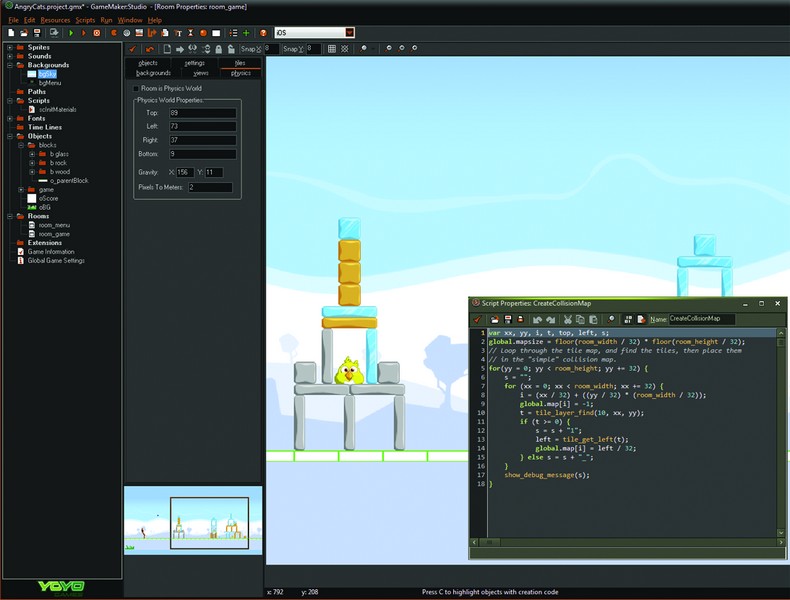This screenshot has height=600, width=790.
Task: Click magnifier search icon in script editor
Action: 611,319
